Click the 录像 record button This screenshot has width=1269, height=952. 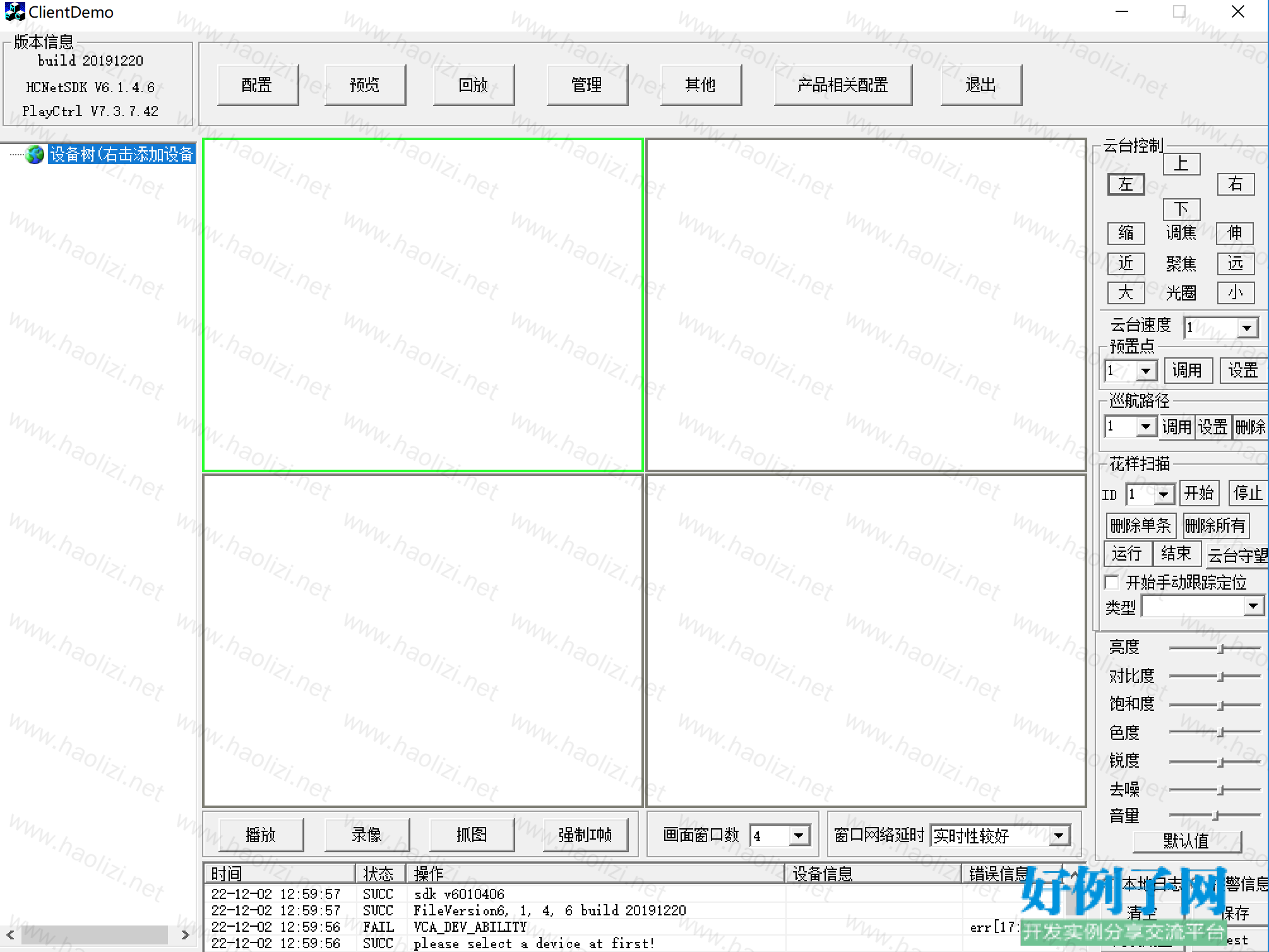tap(367, 835)
